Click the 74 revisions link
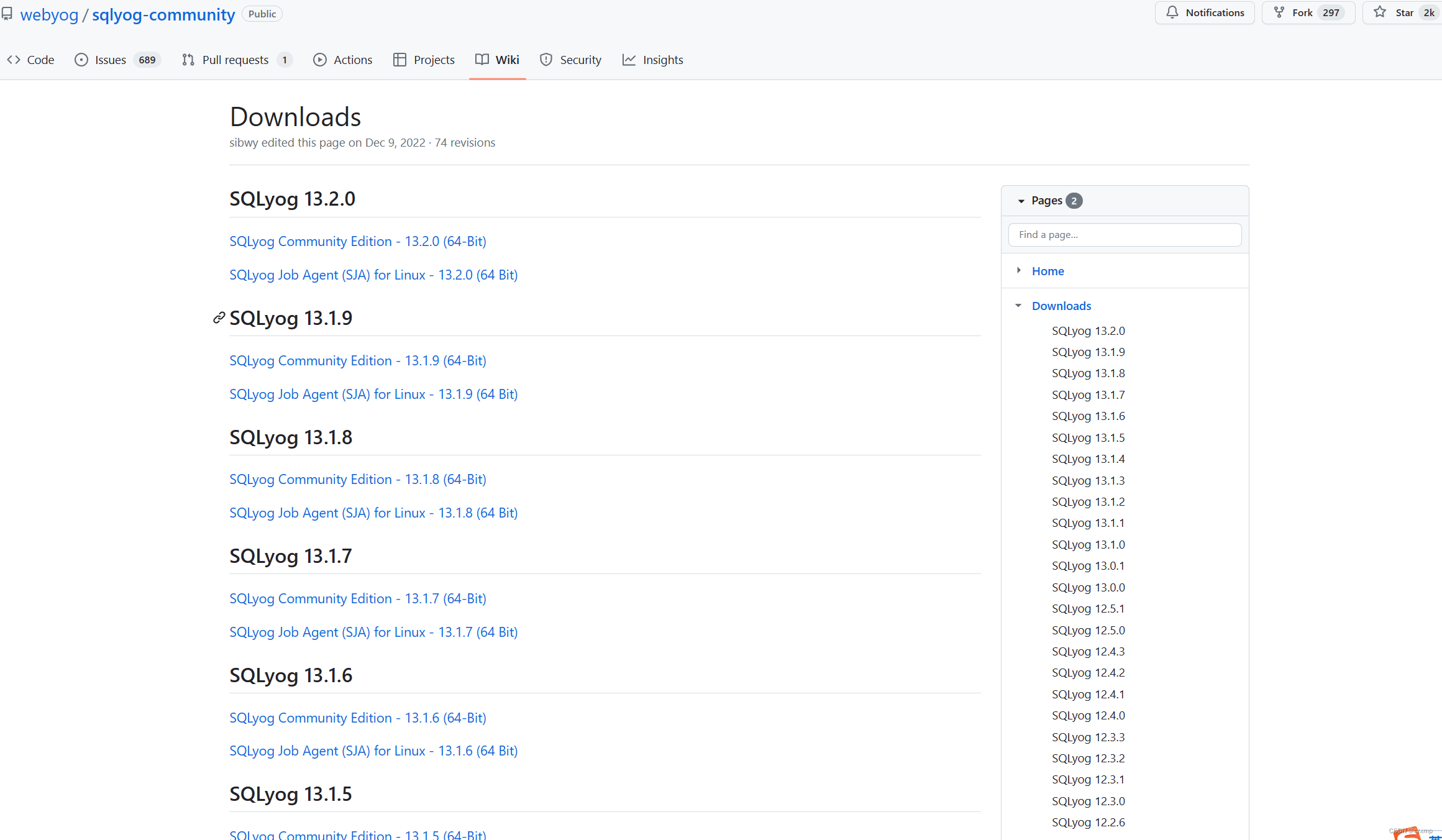Viewport: 1442px width, 840px height. (465, 142)
